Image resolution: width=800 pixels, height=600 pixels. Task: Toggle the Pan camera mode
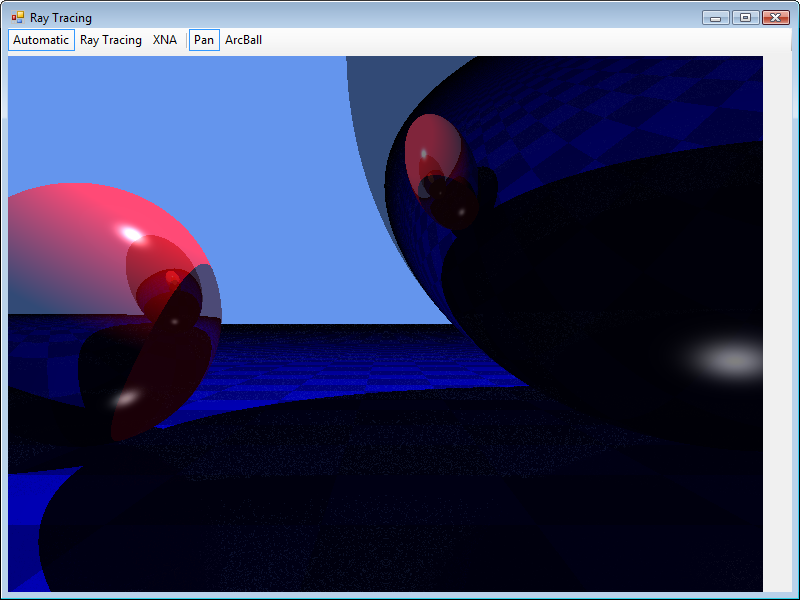pyautogui.click(x=204, y=40)
